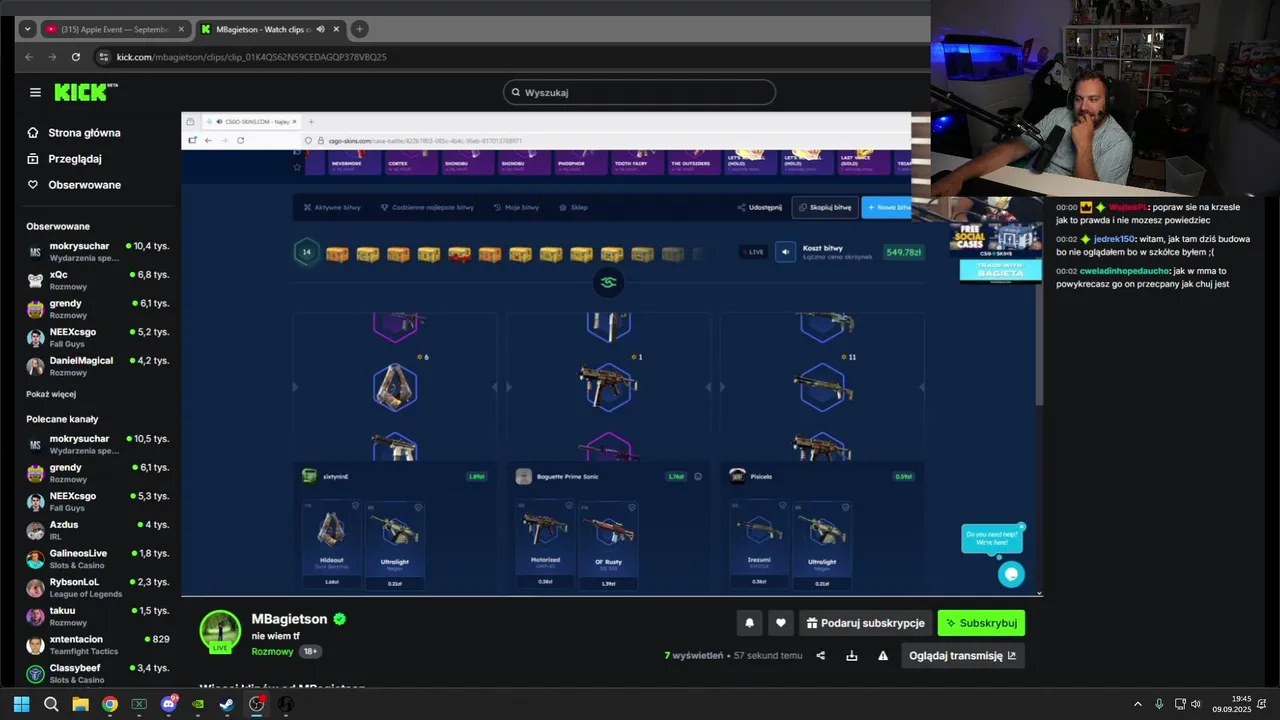Open the GalineosLive recommended channel
The height and width of the screenshot is (720, 1280).
pyautogui.click(x=97, y=558)
